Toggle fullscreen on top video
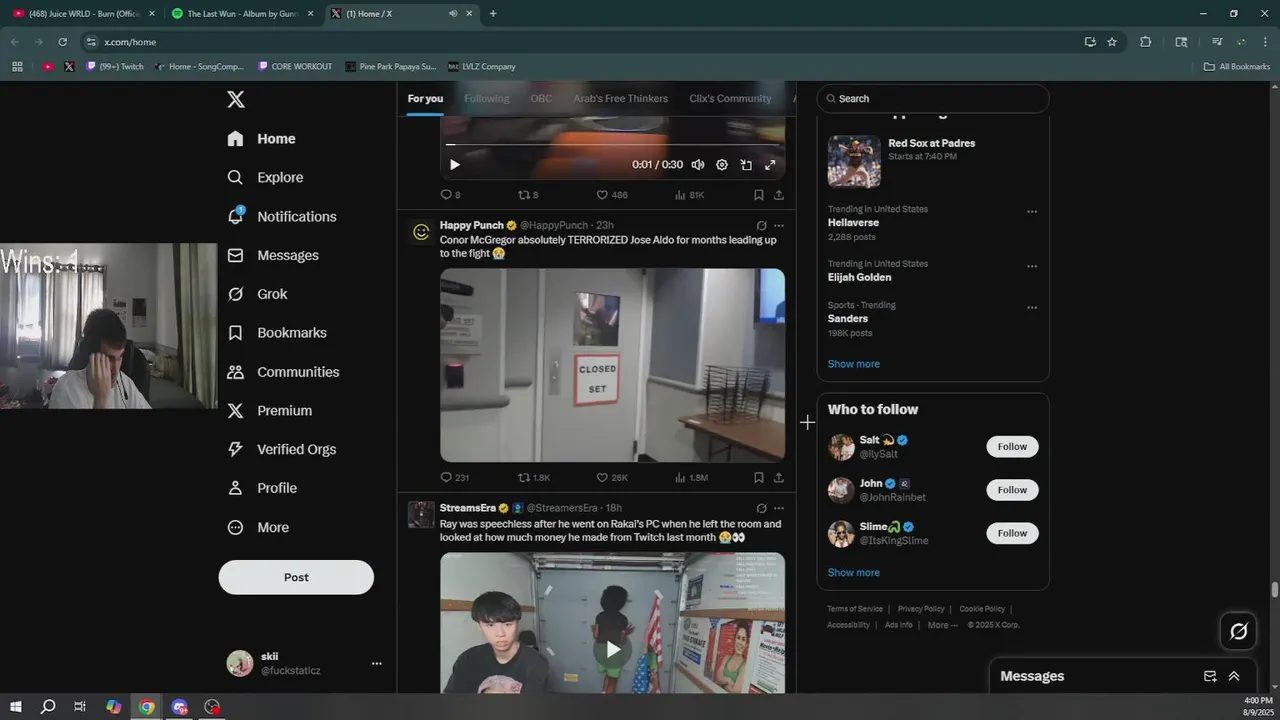This screenshot has width=1280, height=720. (x=770, y=165)
